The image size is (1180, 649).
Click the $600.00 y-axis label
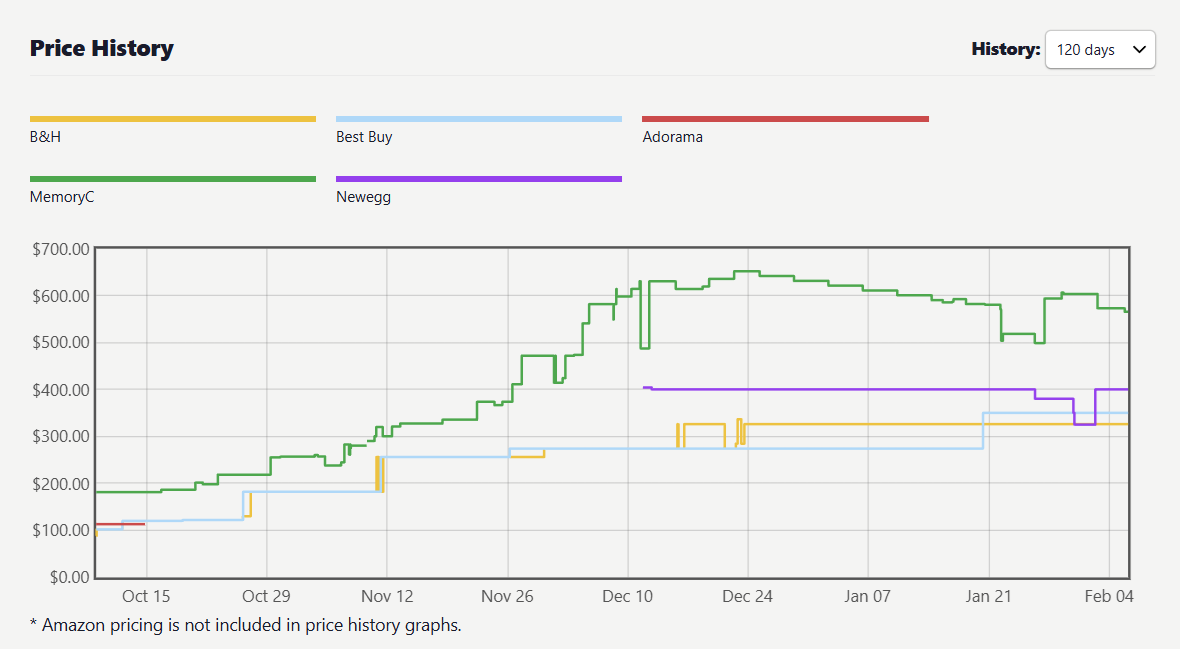pos(61,296)
